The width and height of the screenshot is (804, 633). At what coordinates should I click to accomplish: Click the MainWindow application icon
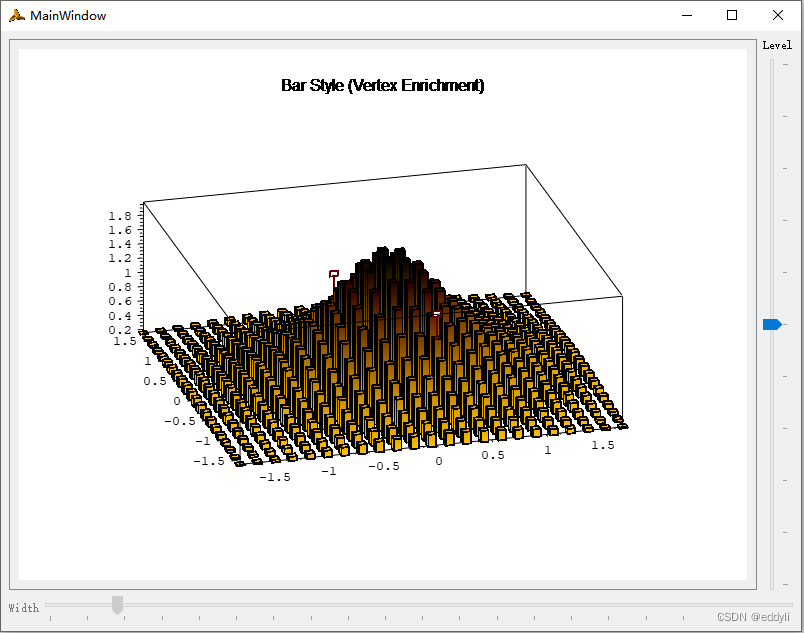16,15
